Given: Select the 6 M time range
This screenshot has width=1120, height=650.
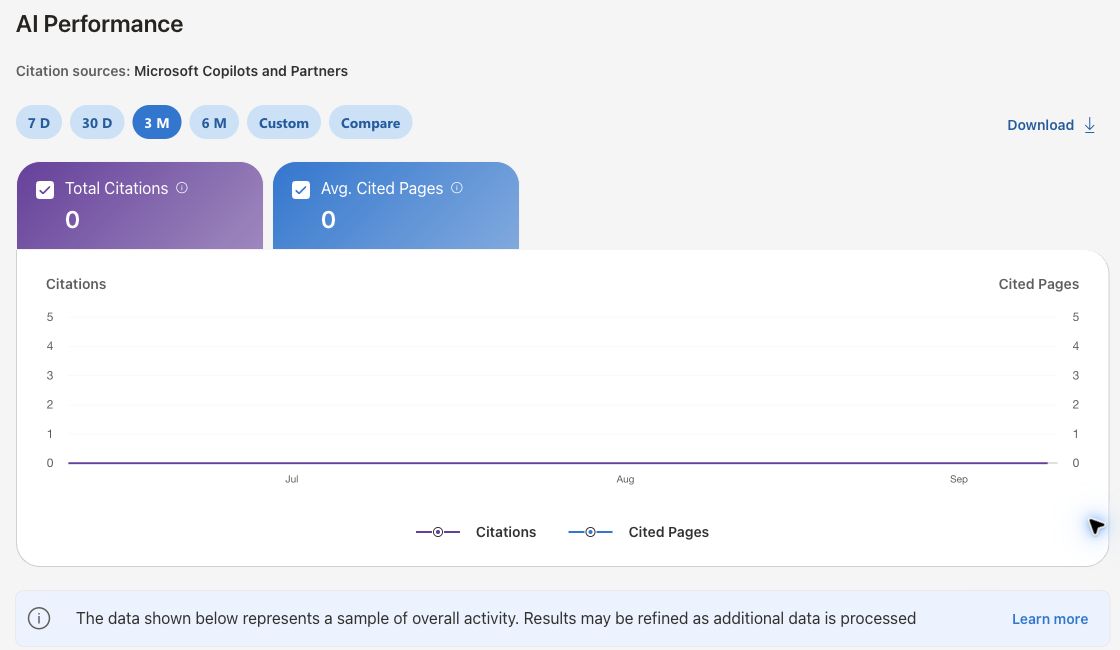Looking at the screenshot, I should pyautogui.click(x=214, y=123).
